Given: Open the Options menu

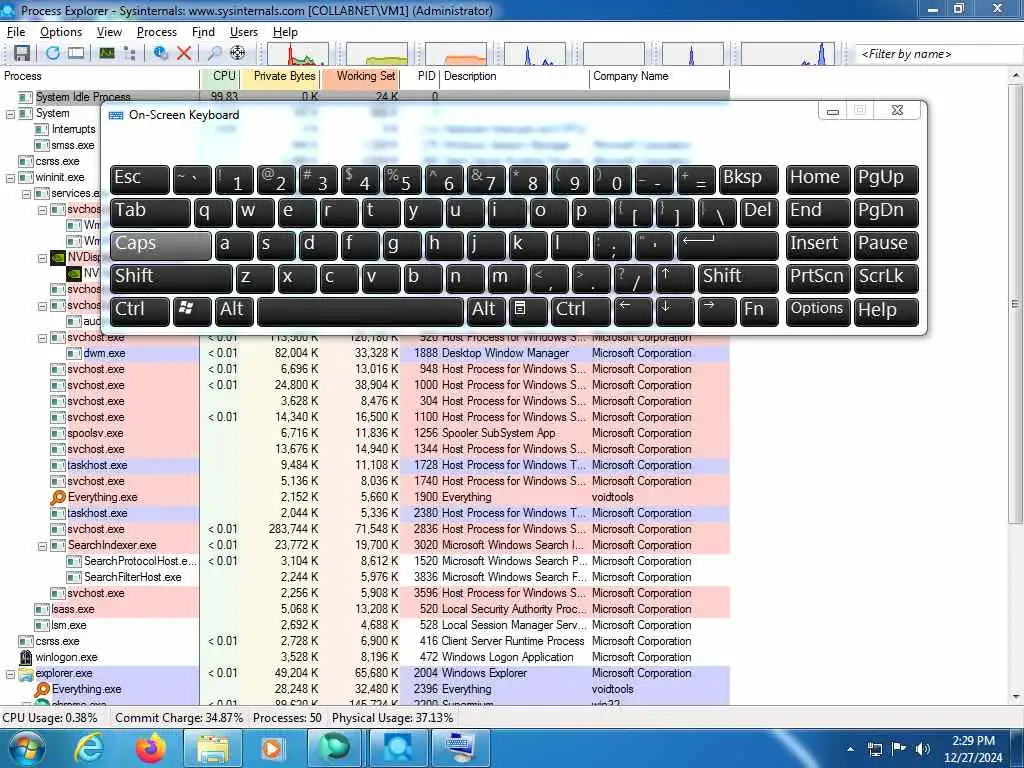Looking at the screenshot, I should (61, 32).
